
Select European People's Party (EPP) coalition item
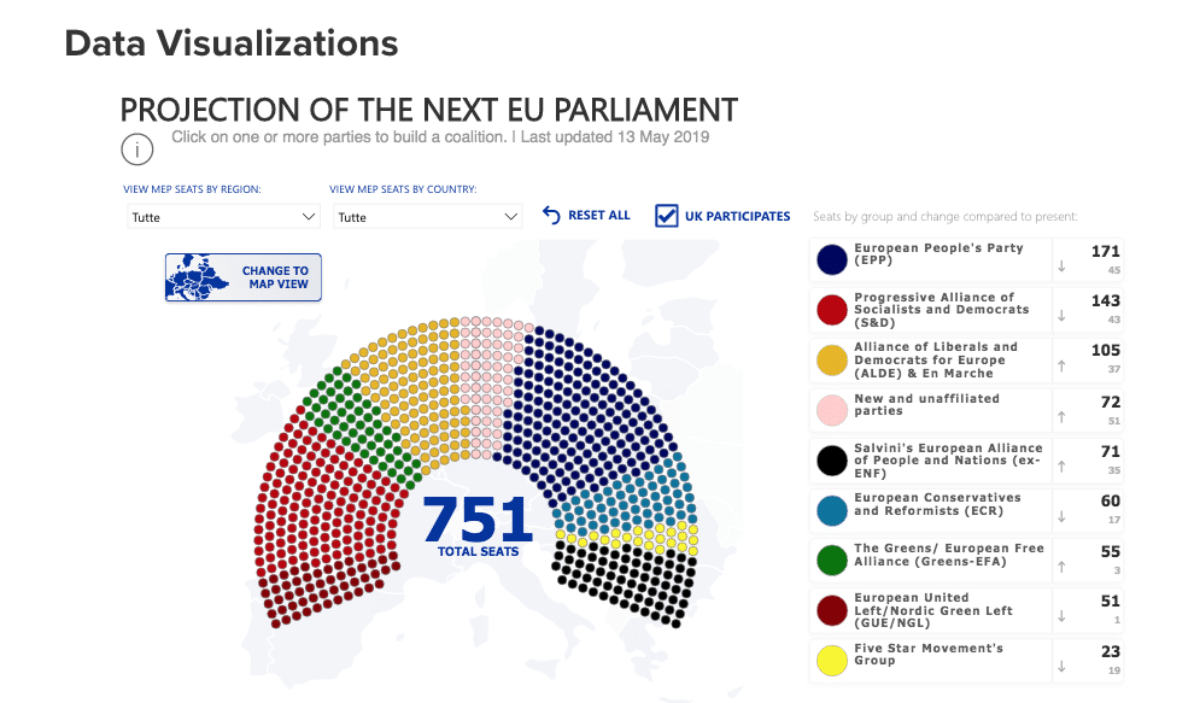(x=938, y=254)
